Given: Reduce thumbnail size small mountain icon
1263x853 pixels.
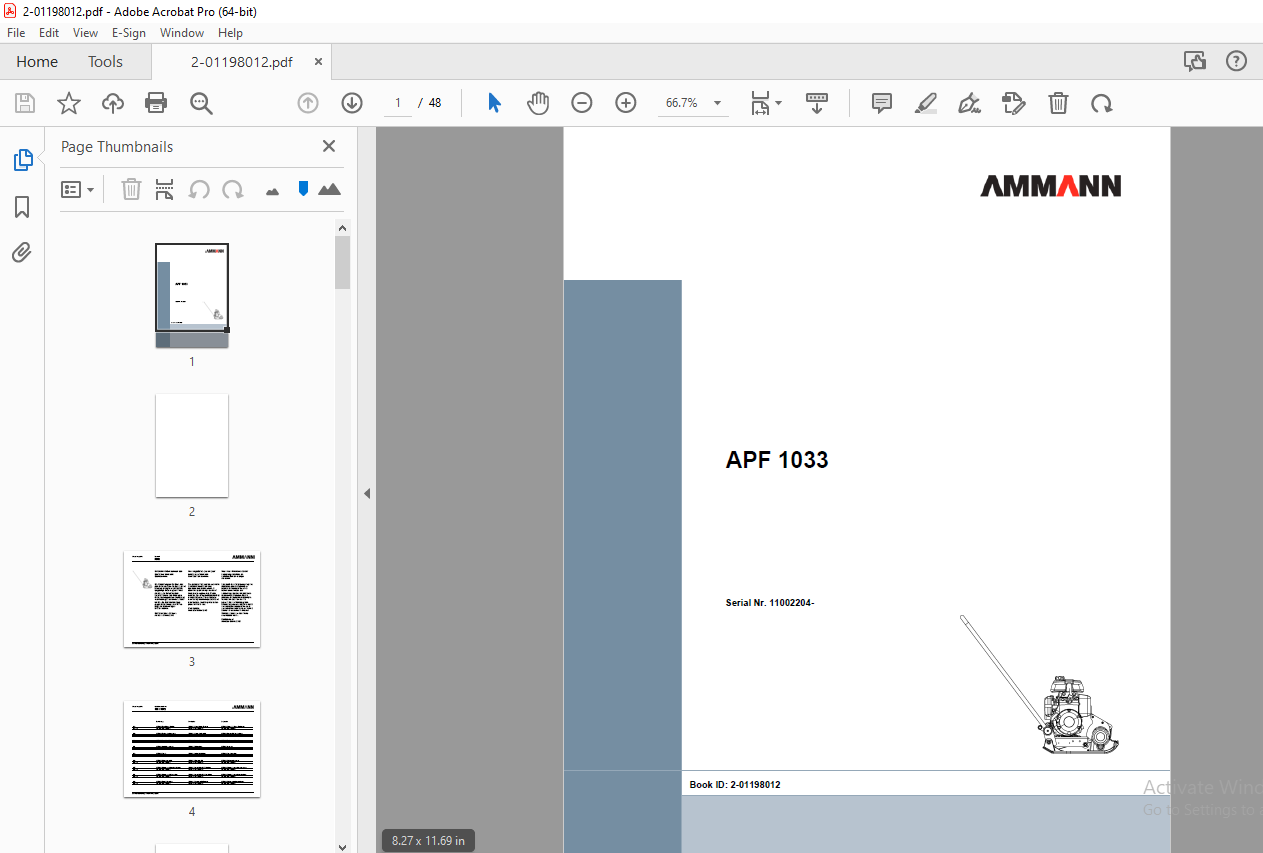Looking at the screenshot, I should tap(272, 190).
